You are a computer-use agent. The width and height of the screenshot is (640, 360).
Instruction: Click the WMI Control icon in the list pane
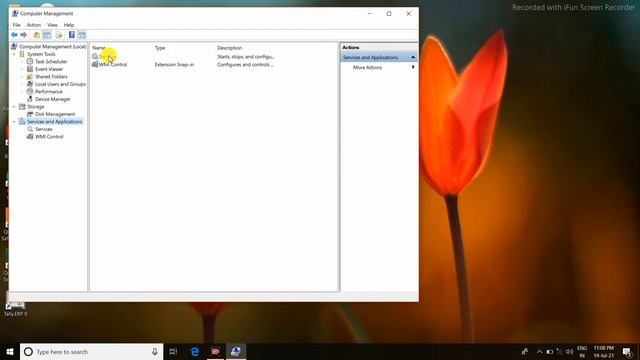95,64
